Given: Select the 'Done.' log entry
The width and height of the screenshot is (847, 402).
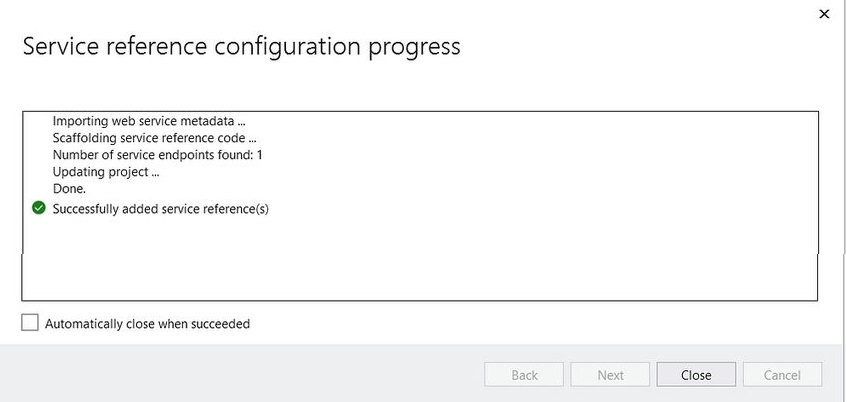Looking at the screenshot, I should tap(69, 189).
